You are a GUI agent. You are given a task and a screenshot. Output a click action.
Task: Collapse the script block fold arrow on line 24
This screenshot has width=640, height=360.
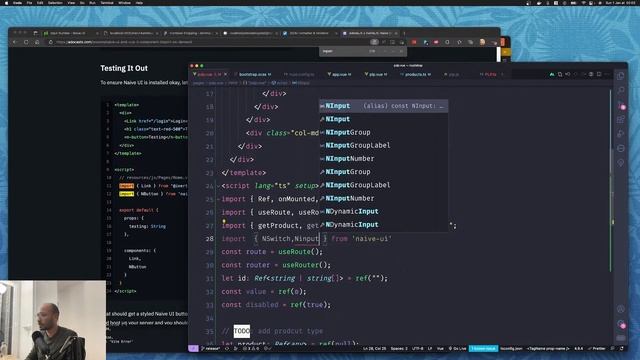click(218, 186)
